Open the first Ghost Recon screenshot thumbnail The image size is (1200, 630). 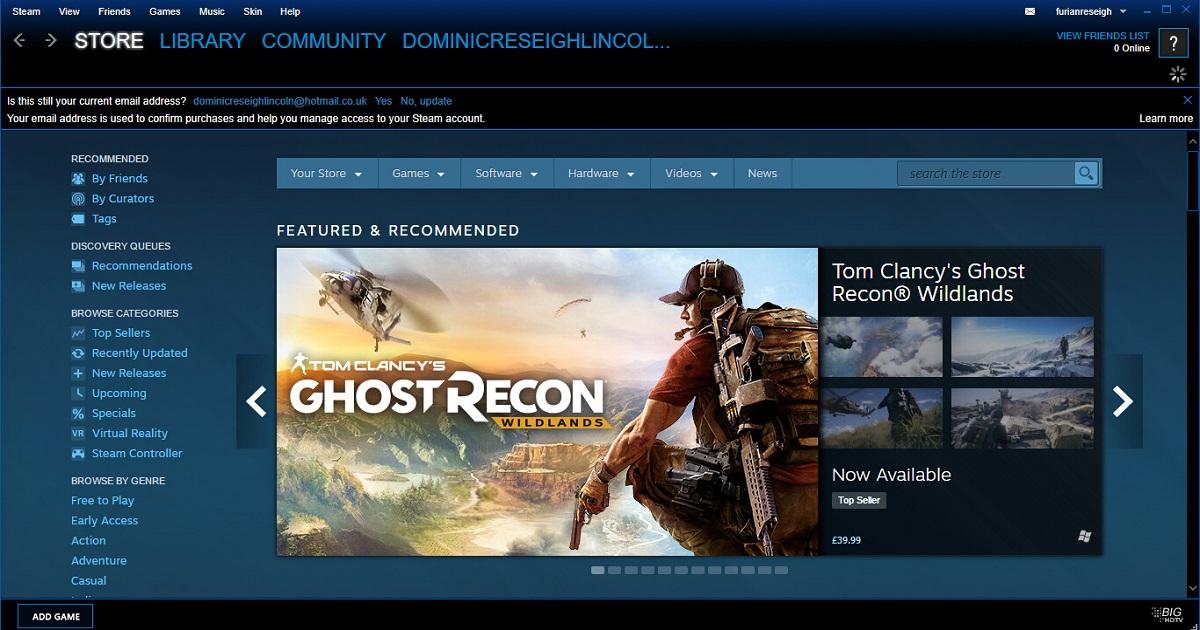882,346
